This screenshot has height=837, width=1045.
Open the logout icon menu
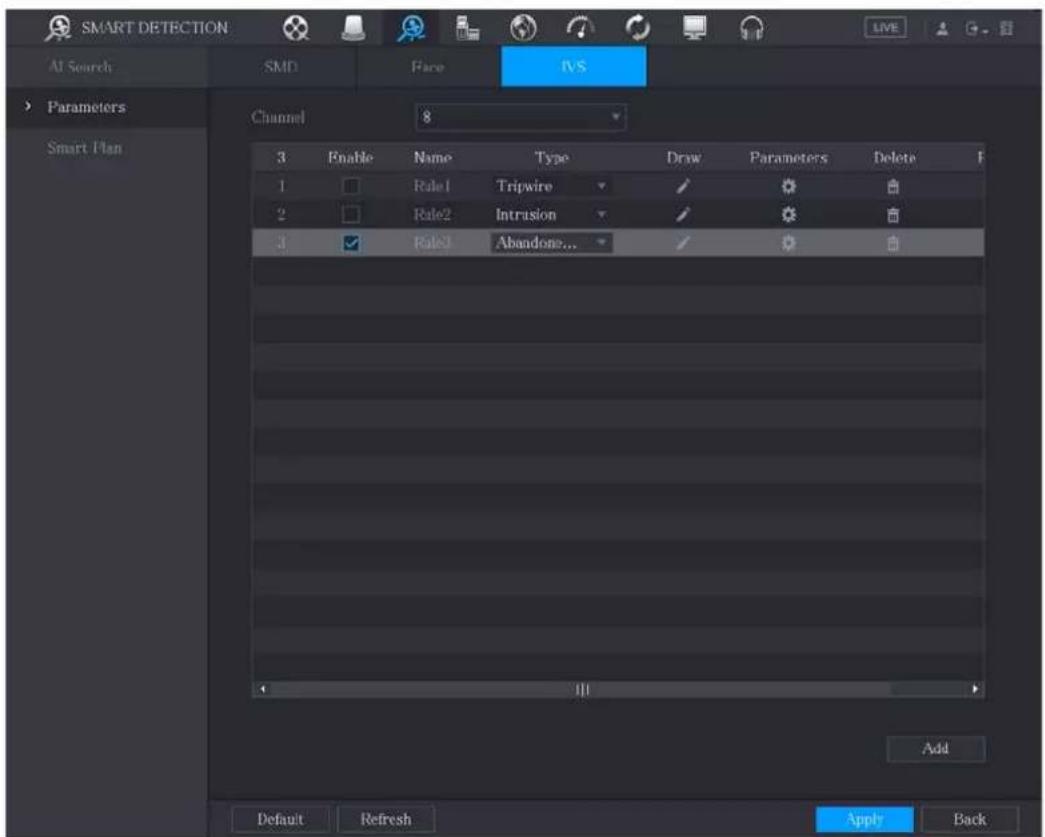click(x=976, y=29)
